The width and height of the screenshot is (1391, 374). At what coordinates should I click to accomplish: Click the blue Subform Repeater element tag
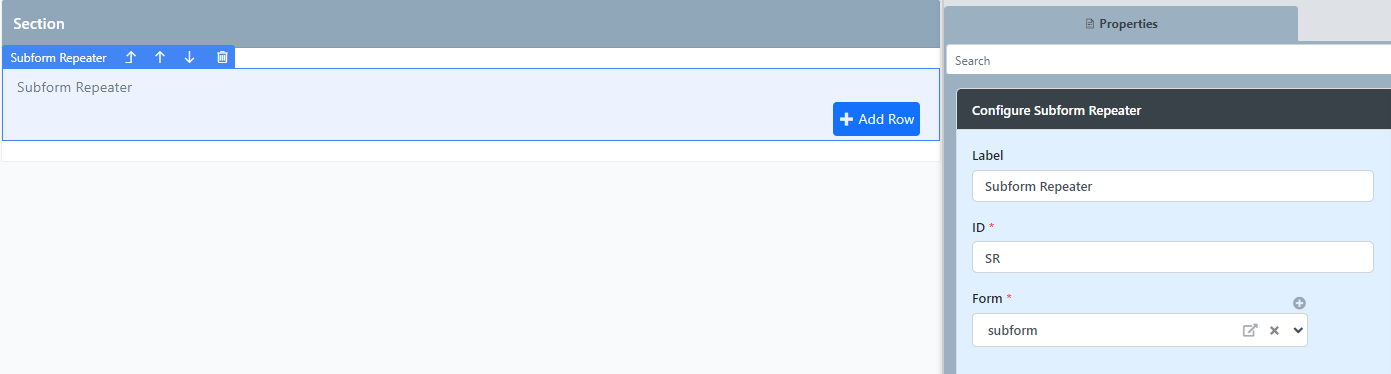(58, 58)
